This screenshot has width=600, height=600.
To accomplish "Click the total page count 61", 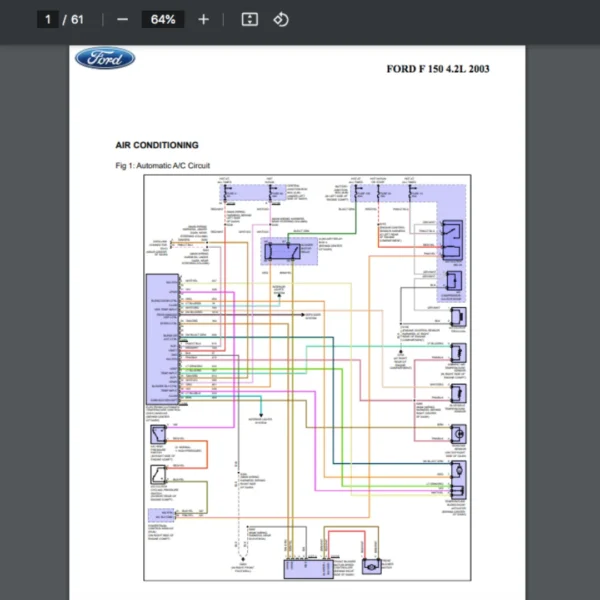I will tap(78, 19).
